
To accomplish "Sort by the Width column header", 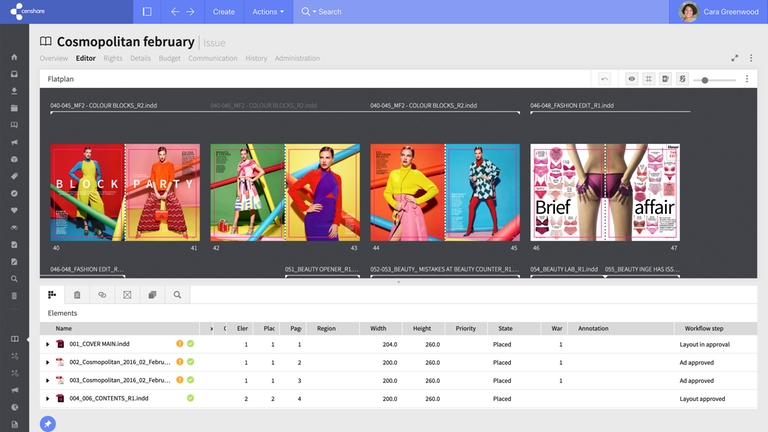I will coord(378,329).
